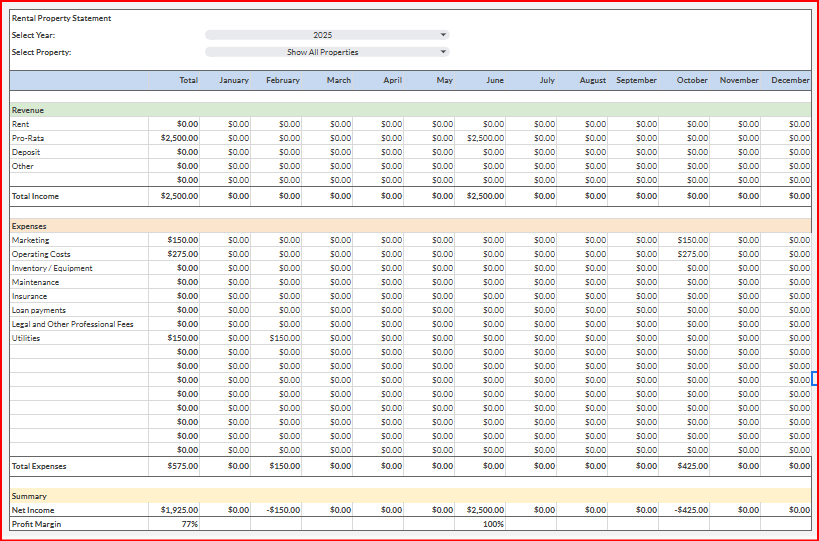Select the Marketing total cell $150.00

[x=174, y=240]
